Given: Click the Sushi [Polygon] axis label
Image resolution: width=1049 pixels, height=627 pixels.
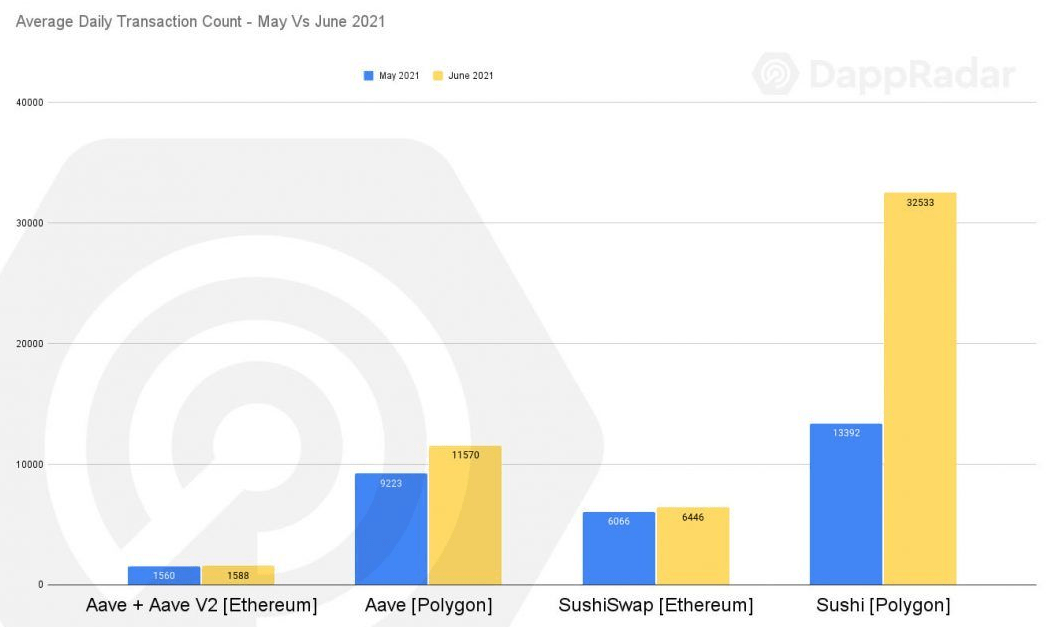Looking at the screenshot, I should pyautogui.click(x=883, y=605).
